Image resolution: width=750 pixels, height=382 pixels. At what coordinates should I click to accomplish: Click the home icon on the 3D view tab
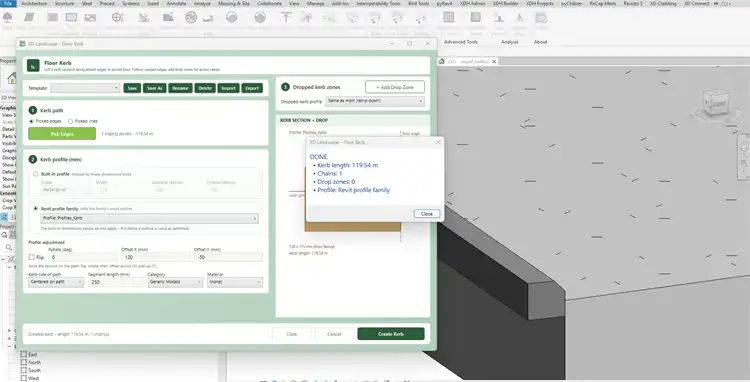point(442,61)
